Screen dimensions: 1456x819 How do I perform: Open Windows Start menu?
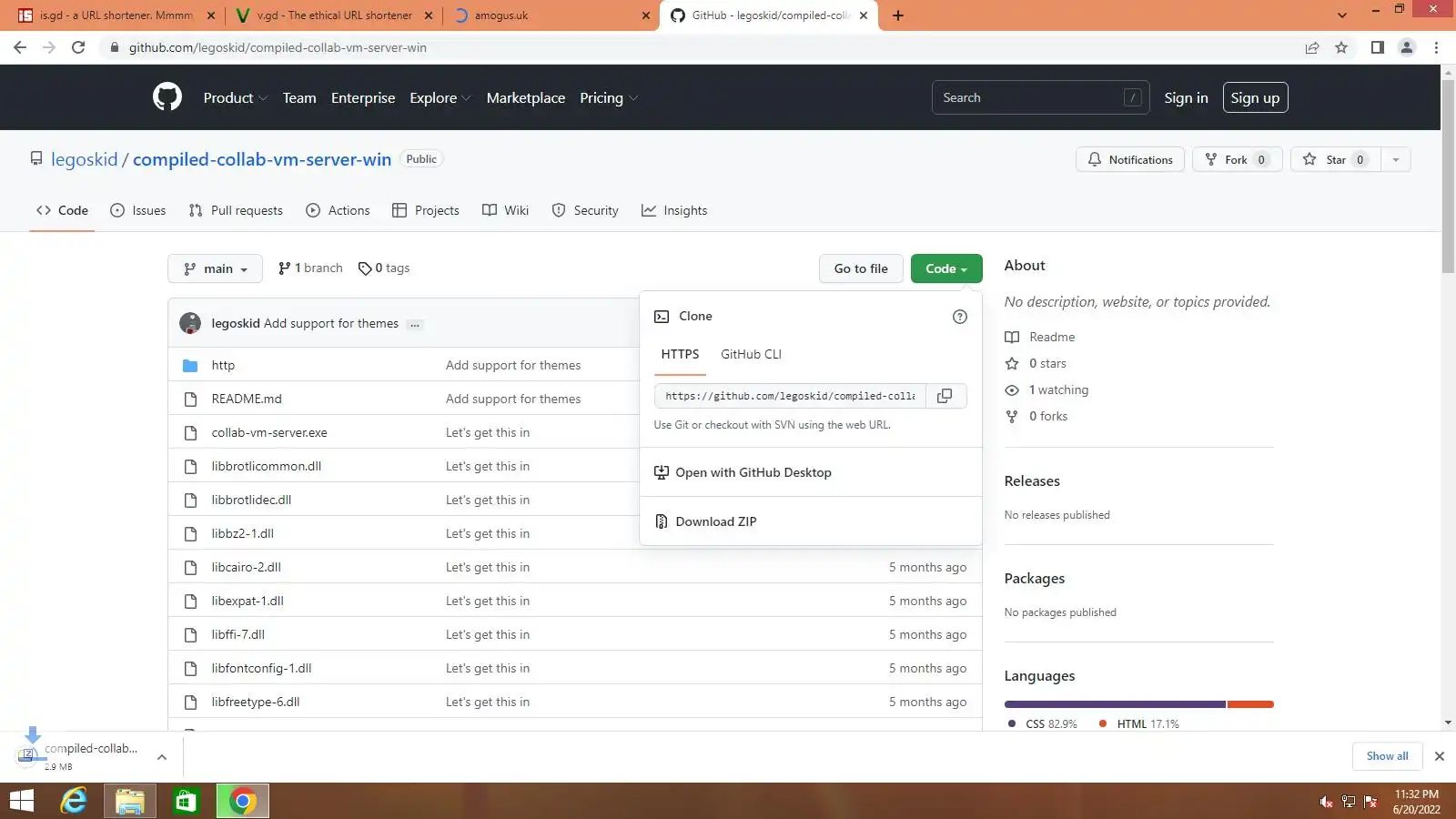click(21, 801)
